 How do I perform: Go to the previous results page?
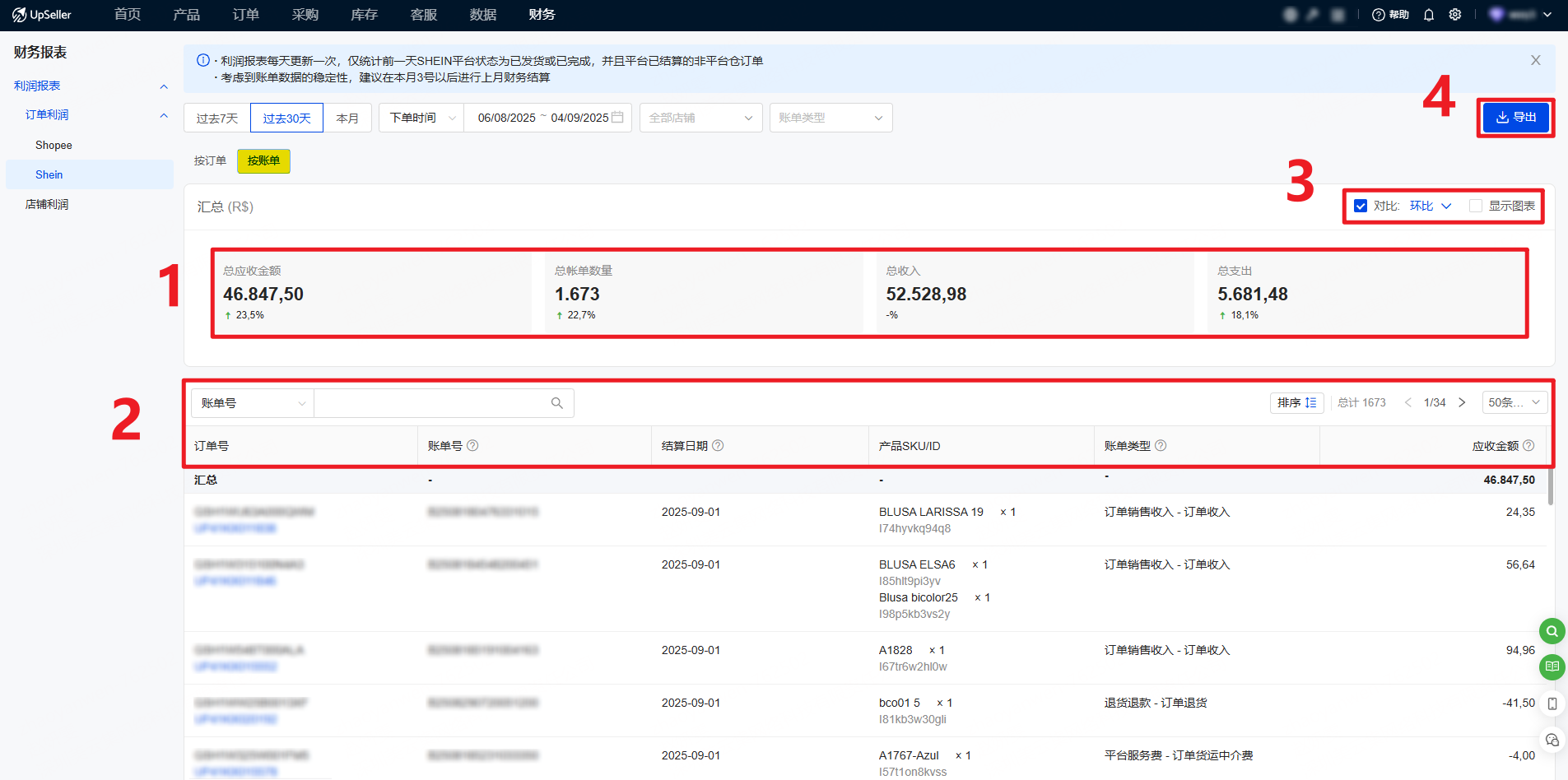1408,402
